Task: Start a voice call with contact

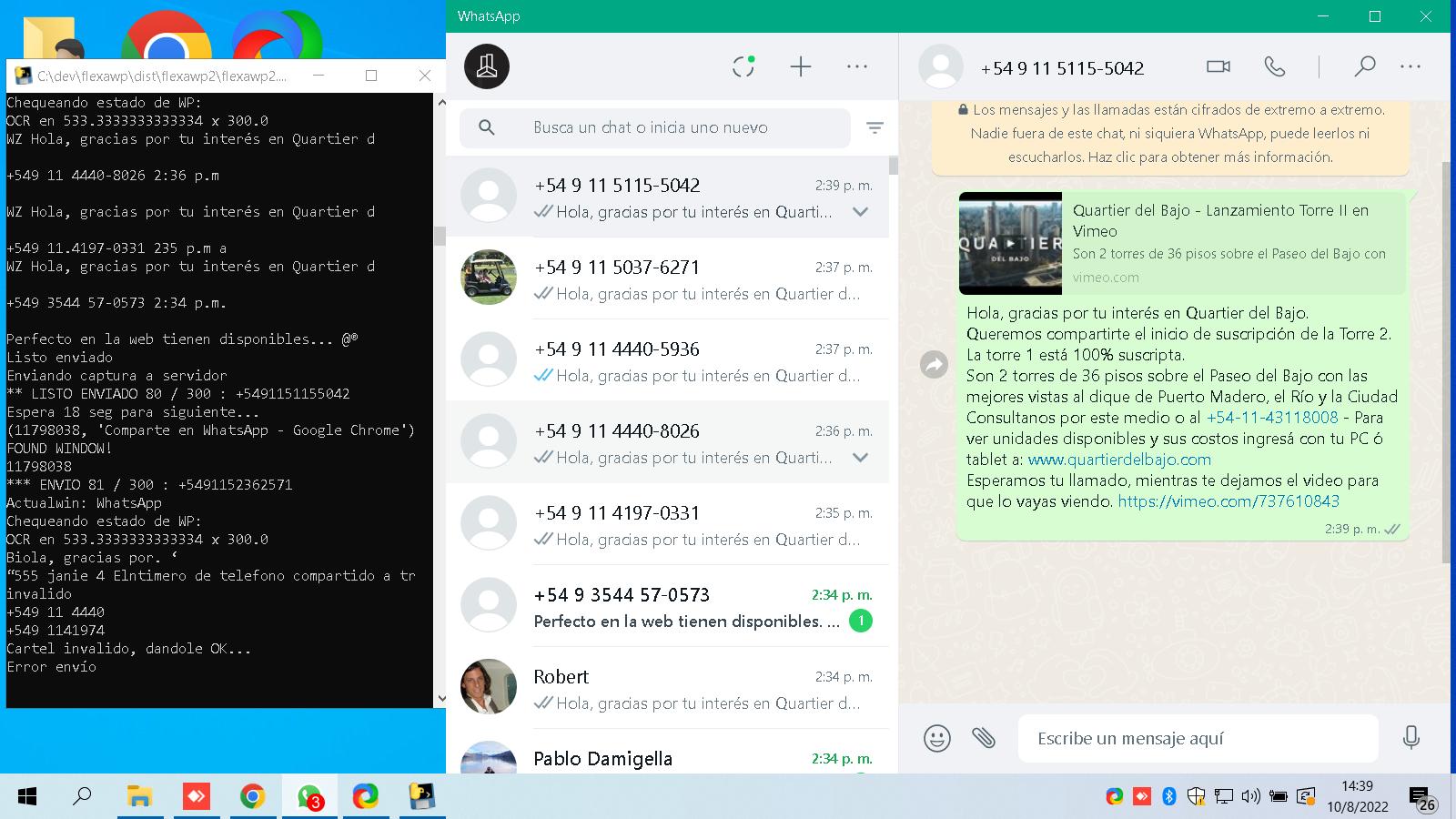Action: click(1275, 66)
